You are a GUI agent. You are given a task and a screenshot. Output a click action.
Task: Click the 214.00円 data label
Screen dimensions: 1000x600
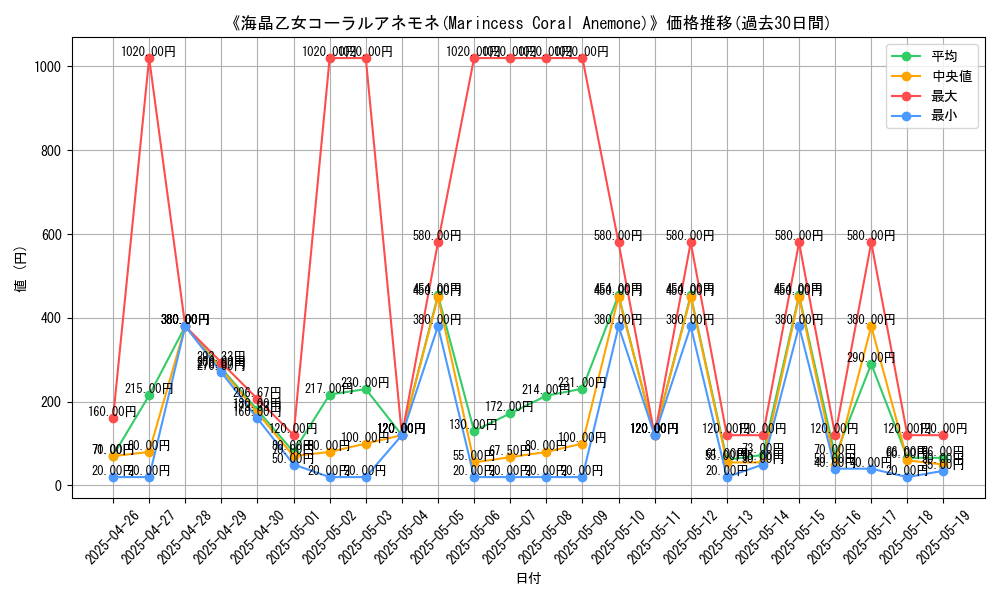[x=545, y=390]
